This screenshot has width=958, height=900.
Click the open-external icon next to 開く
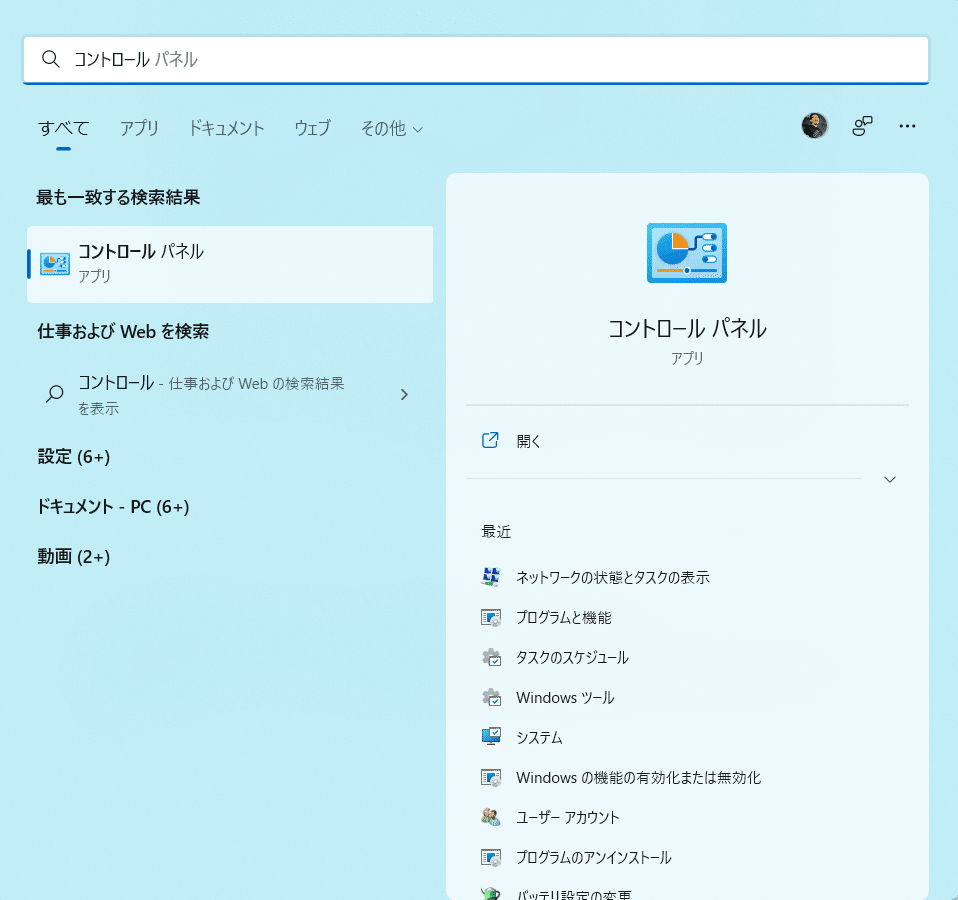490,441
